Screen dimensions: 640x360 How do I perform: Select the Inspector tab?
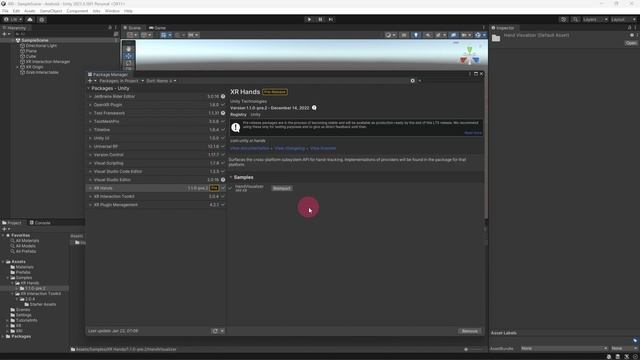coord(503,28)
